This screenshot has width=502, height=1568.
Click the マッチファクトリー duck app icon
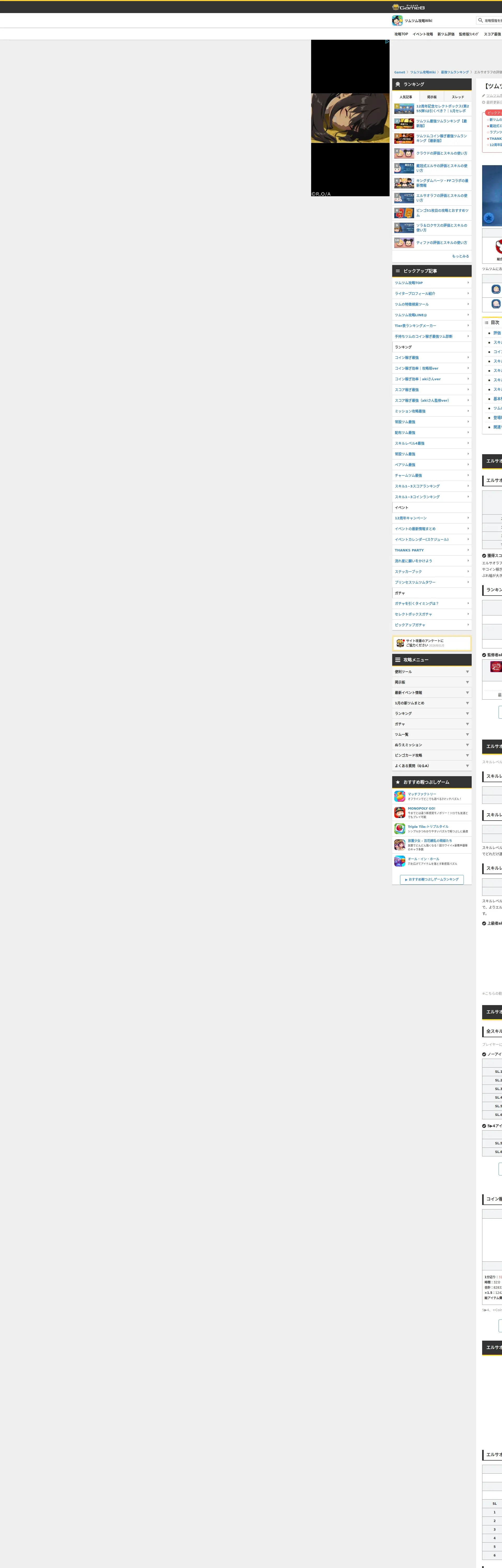[x=400, y=796]
